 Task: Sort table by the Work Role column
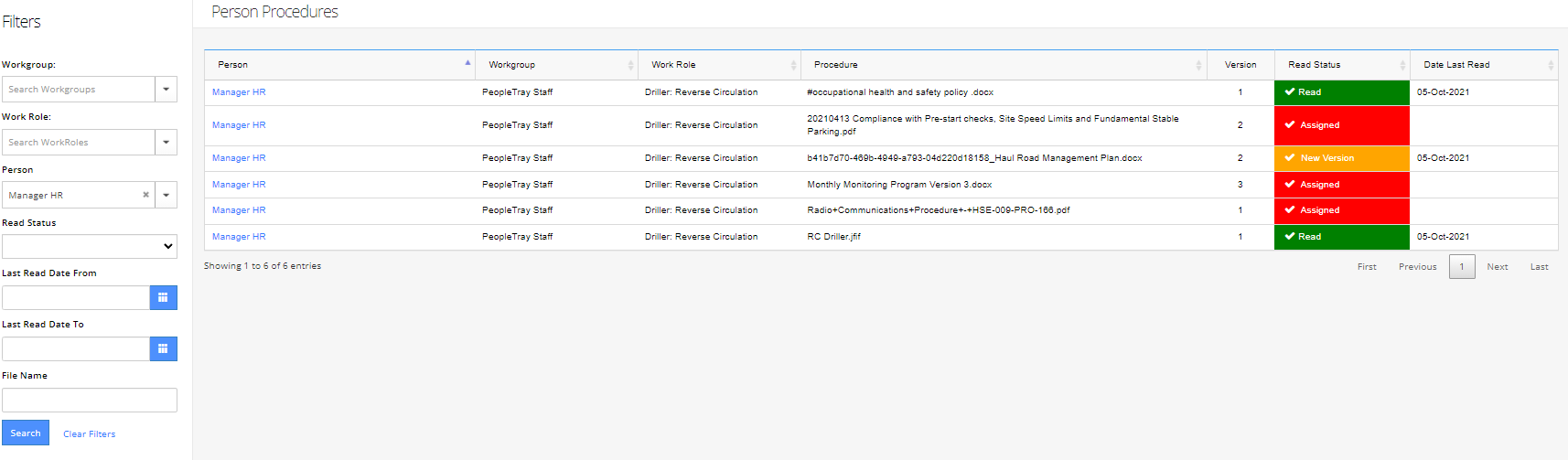(x=719, y=65)
